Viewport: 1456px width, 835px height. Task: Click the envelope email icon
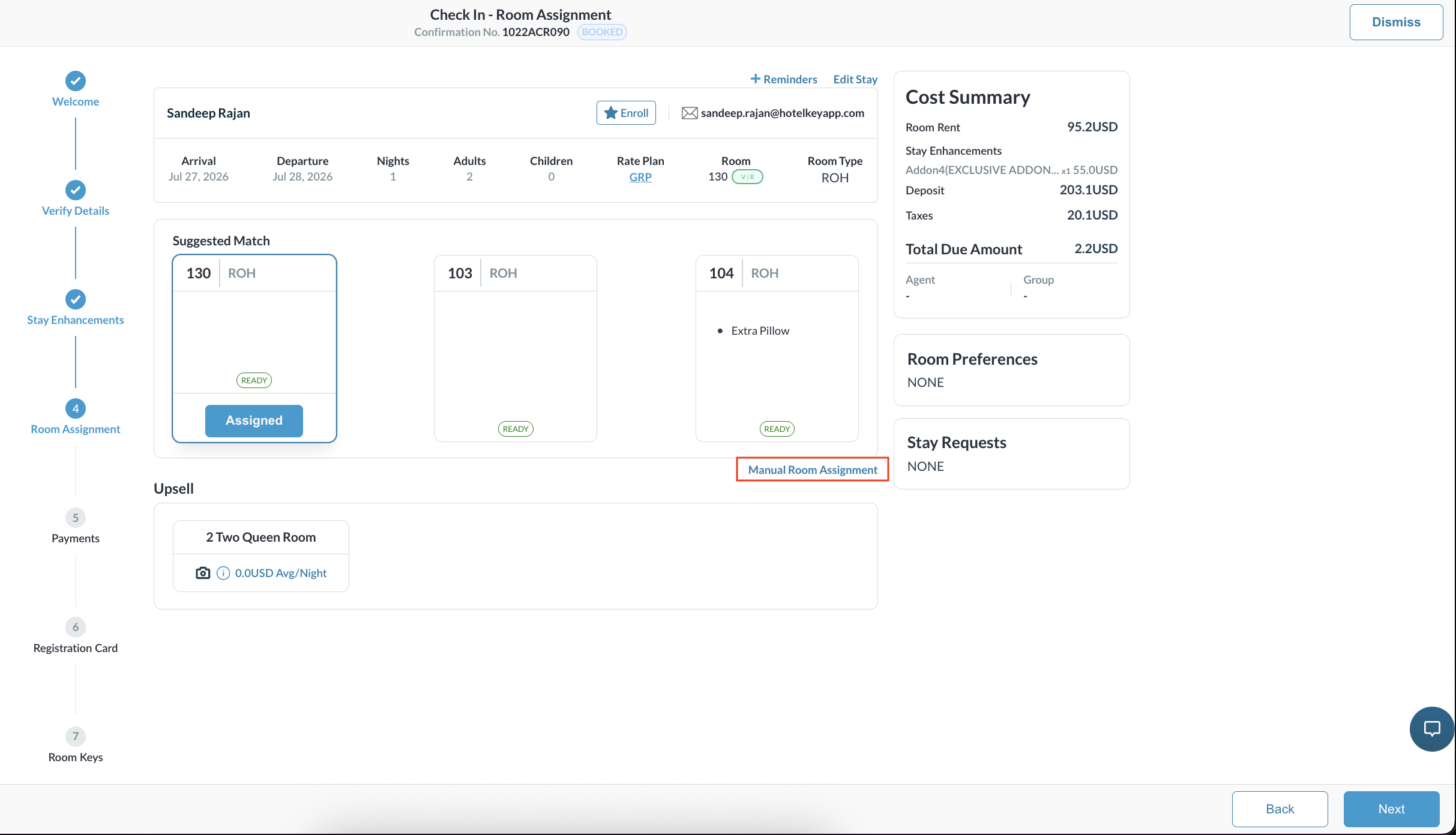[690, 113]
